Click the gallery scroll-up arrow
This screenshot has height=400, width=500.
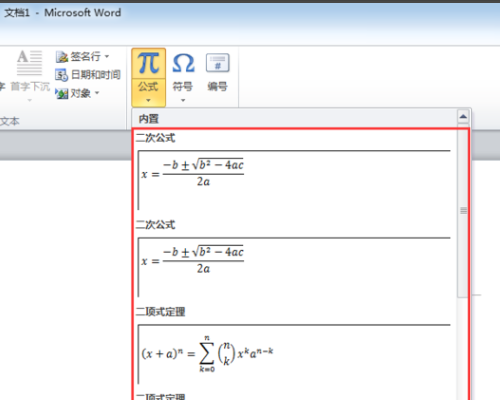coord(463,117)
